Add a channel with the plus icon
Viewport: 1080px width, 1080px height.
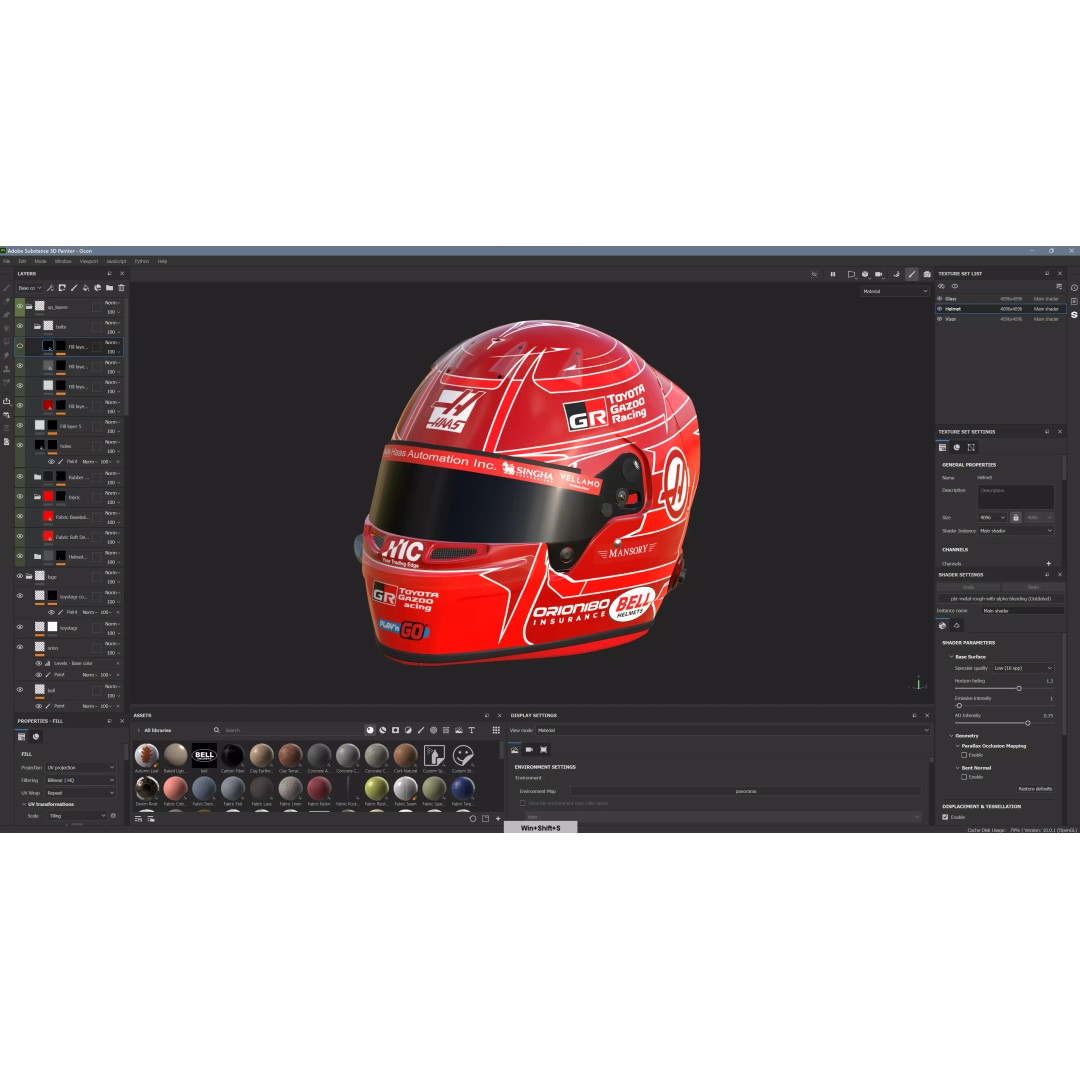[1048, 563]
